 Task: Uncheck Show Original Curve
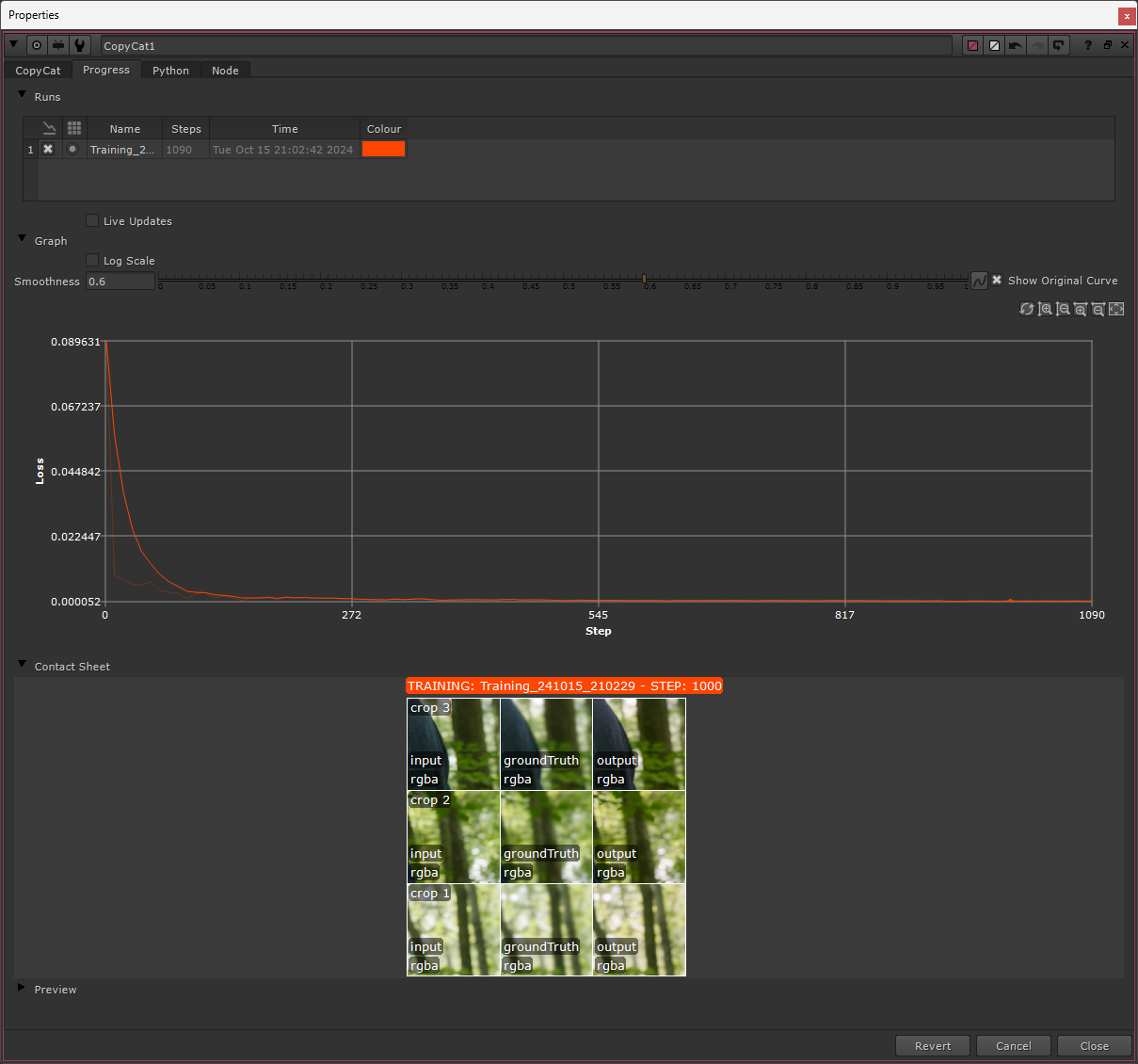coord(997,281)
